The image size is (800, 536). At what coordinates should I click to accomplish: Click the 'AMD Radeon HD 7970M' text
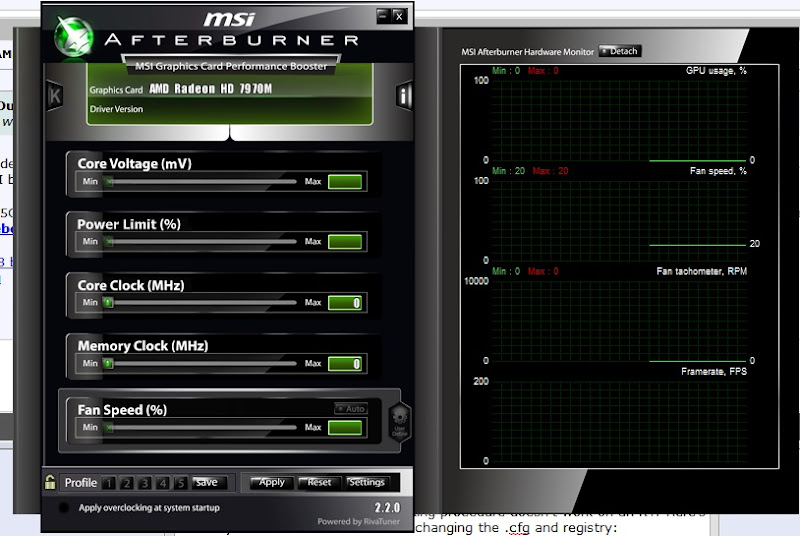pos(210,89)
